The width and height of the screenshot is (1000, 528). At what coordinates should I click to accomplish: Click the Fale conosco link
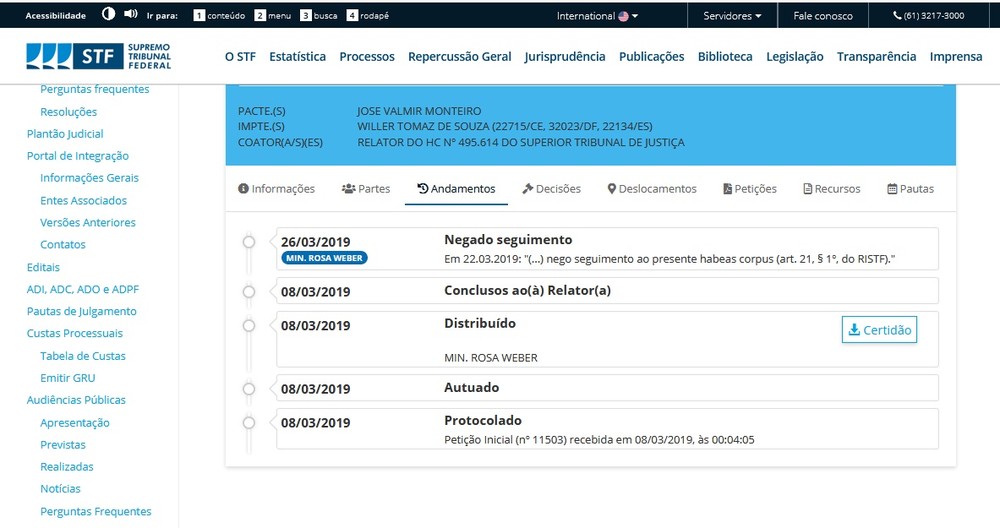(x=823, y=16)
